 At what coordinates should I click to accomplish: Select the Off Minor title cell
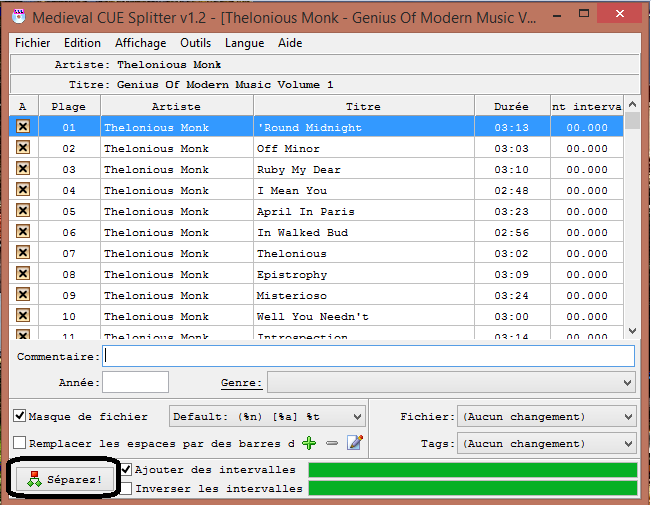(x=364, y=148)
